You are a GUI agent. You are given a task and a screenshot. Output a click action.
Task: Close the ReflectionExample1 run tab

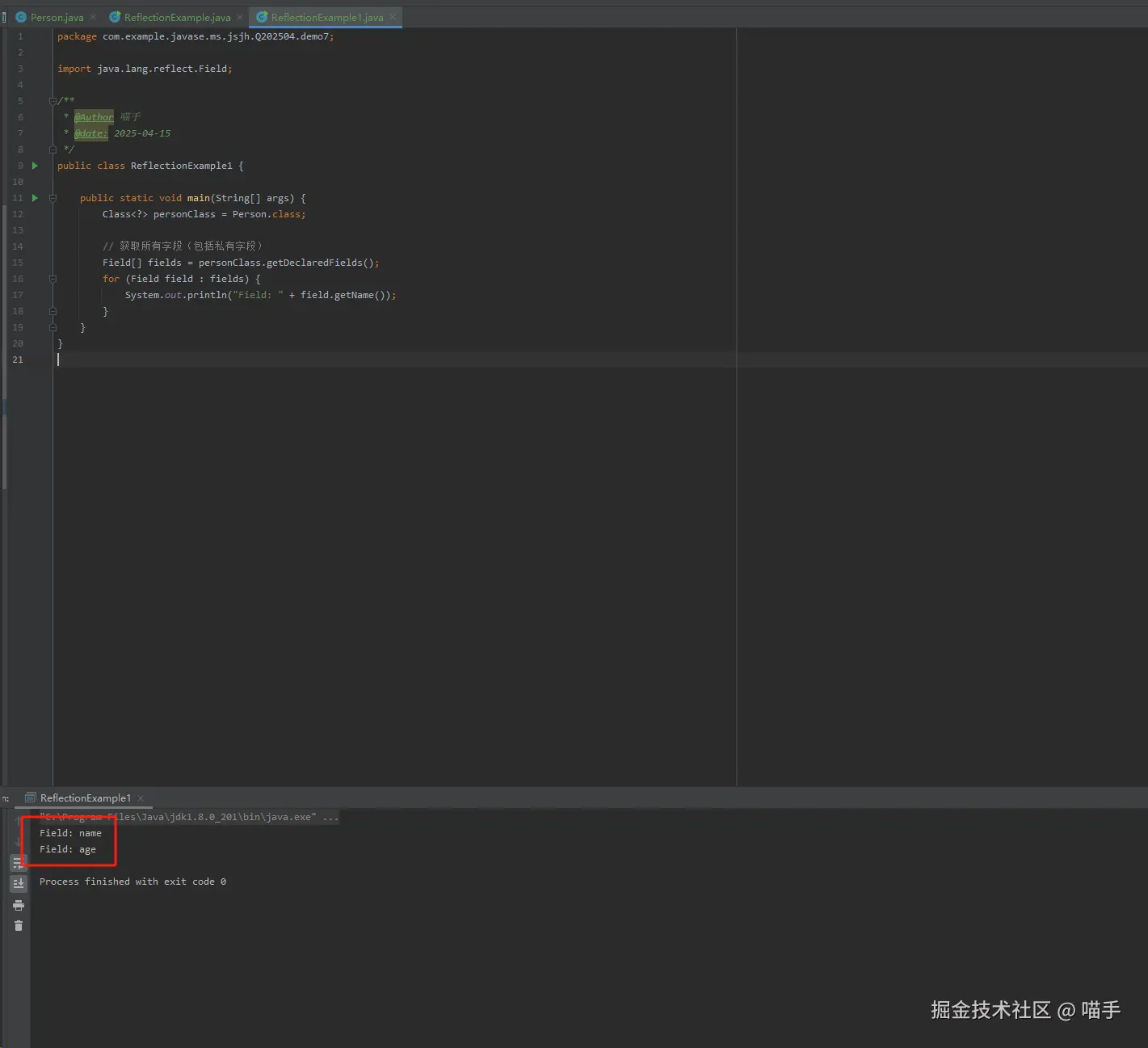click(x=141, y=798)
